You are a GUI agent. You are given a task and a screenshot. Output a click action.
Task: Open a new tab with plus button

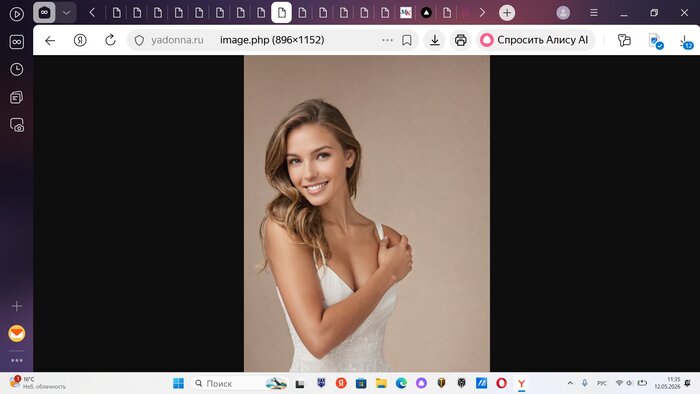507,13
